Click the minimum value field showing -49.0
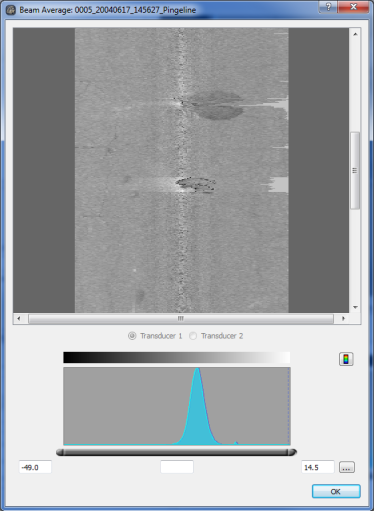 click(x=35, y=467)
